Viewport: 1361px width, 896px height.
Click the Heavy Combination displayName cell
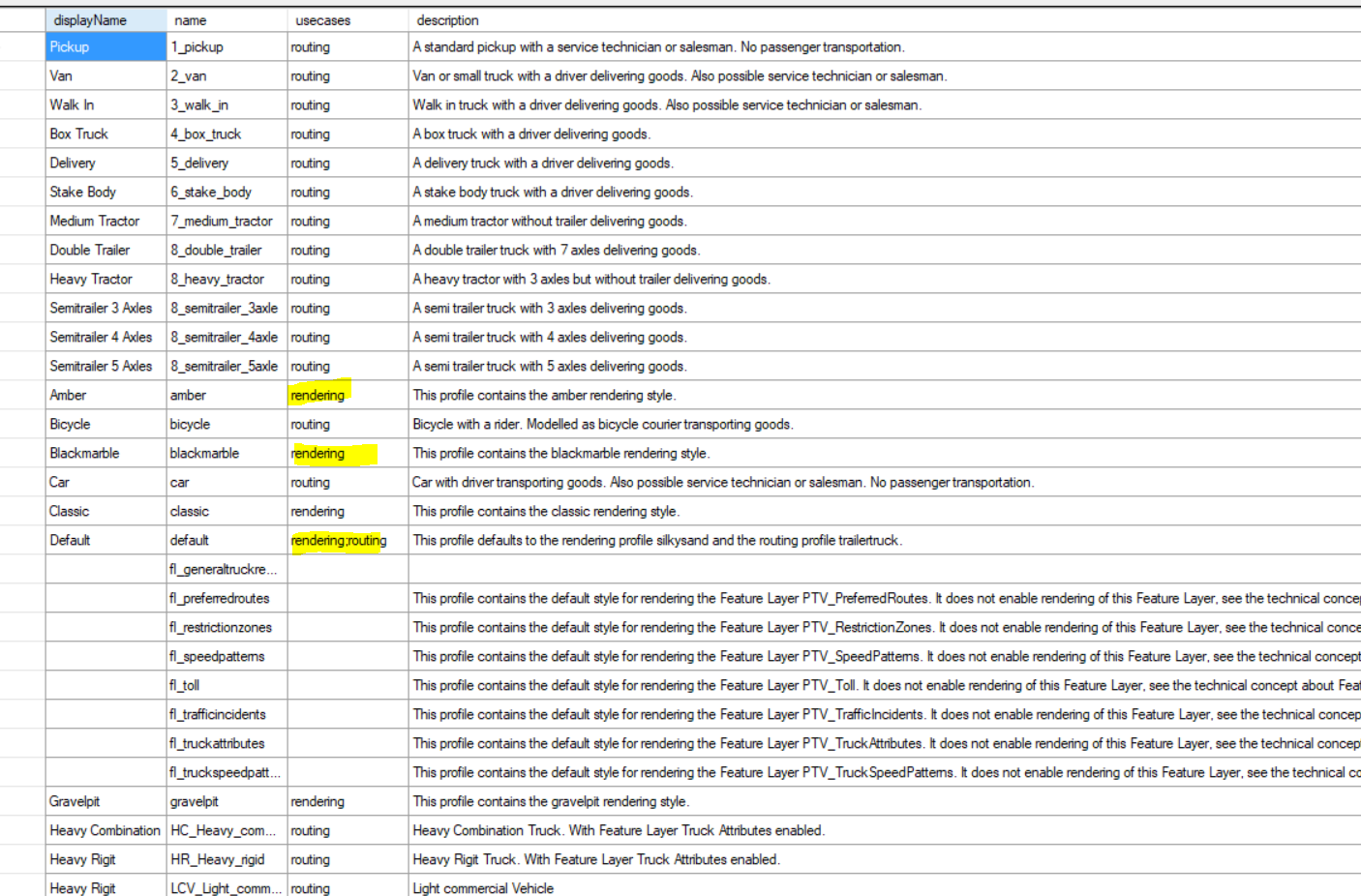click(106, 830)
